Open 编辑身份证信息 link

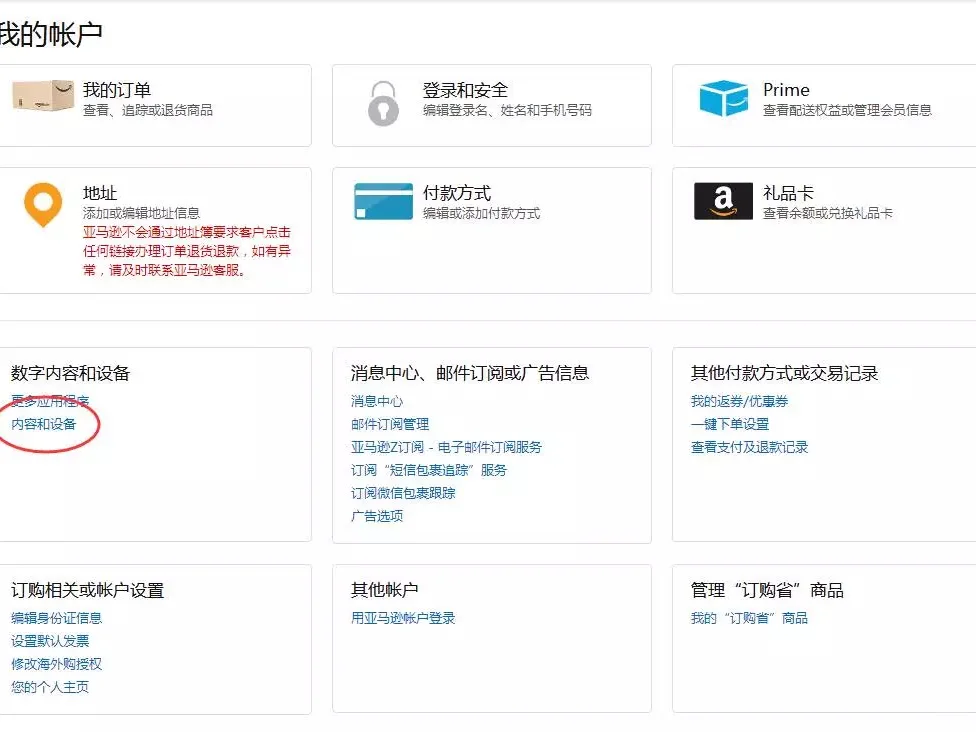coord(56,618)
